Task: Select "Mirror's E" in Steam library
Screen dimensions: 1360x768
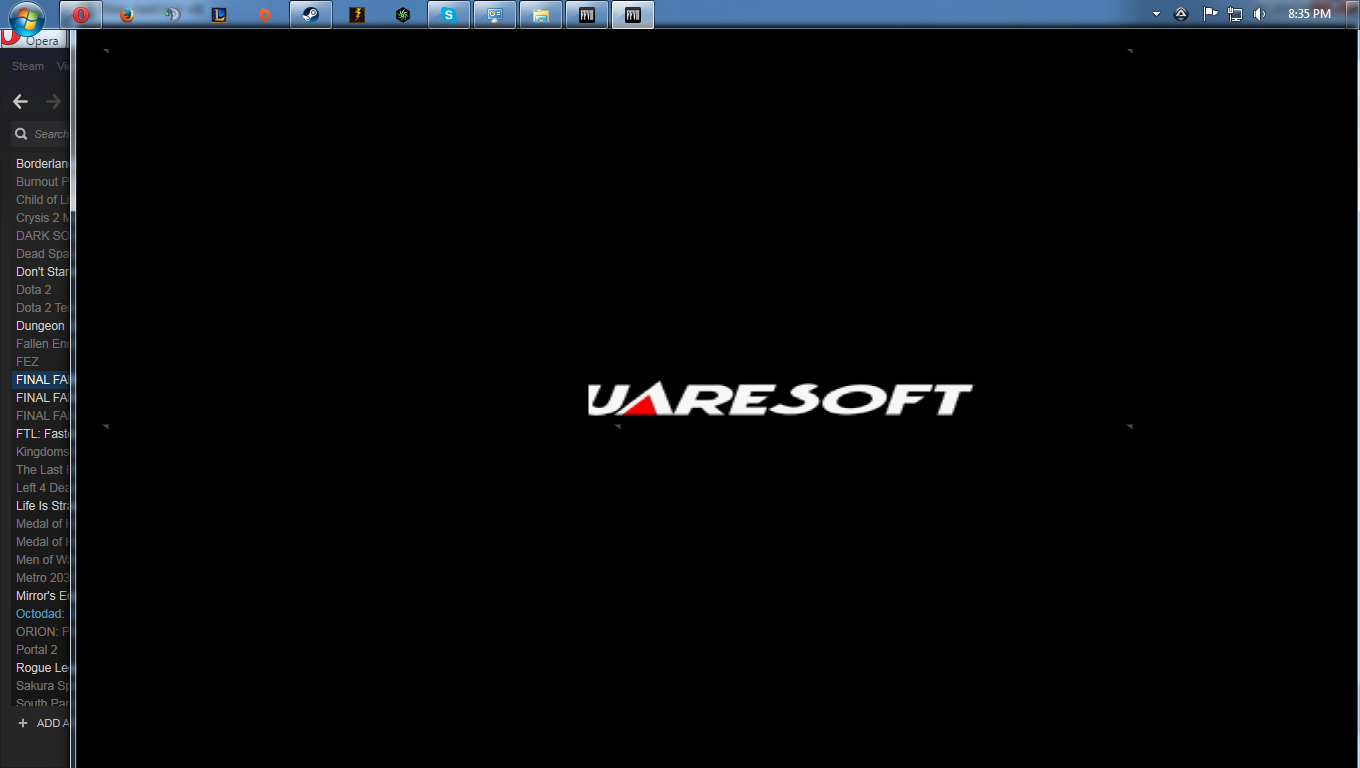Action: pyautogui.click(x=42, y=596)
